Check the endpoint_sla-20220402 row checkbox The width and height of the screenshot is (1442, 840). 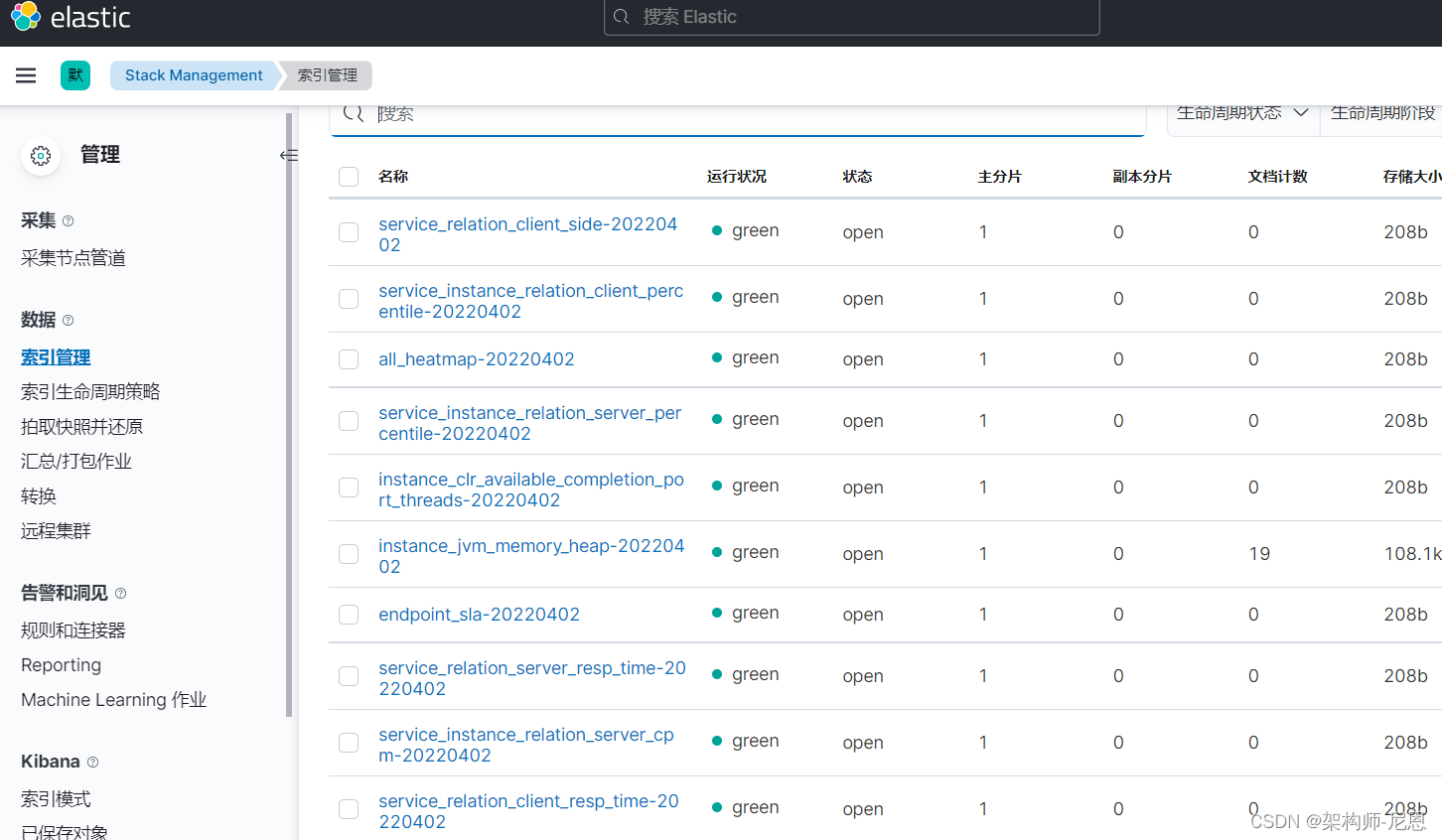(x=349, y=615)
